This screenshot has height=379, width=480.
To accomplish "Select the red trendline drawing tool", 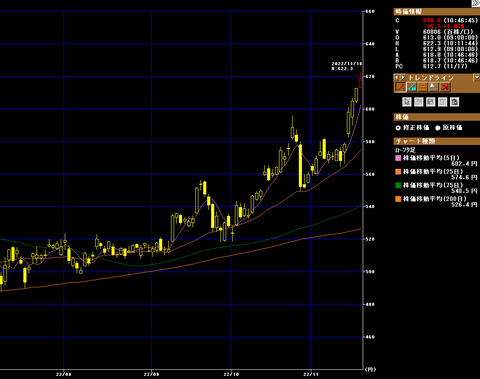I will tap(401, 87).
